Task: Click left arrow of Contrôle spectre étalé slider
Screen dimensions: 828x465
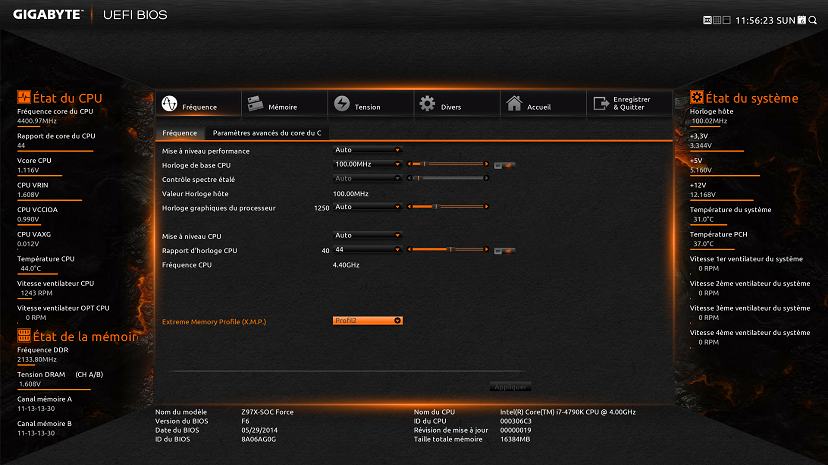Action: pyautogui.click(x=409, y=178)
